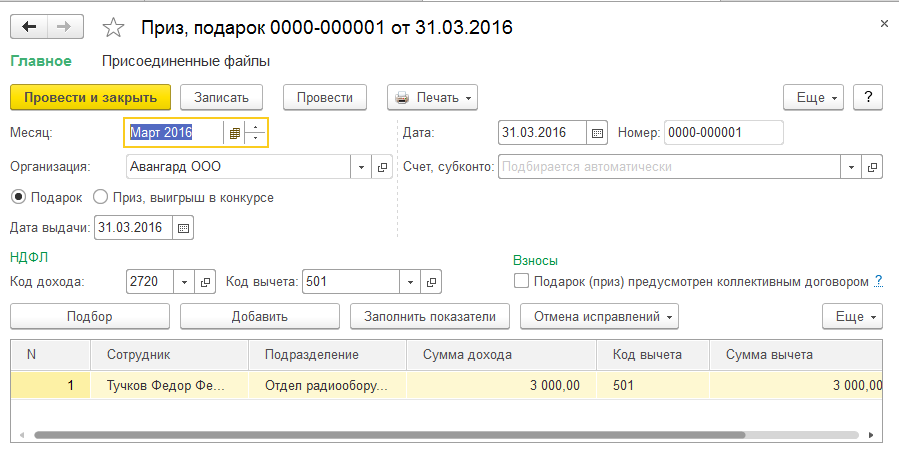Viewport: 899px width, 449px height.
Task: Enable the коллективным договором checkbox
Action: click(520, 281)
